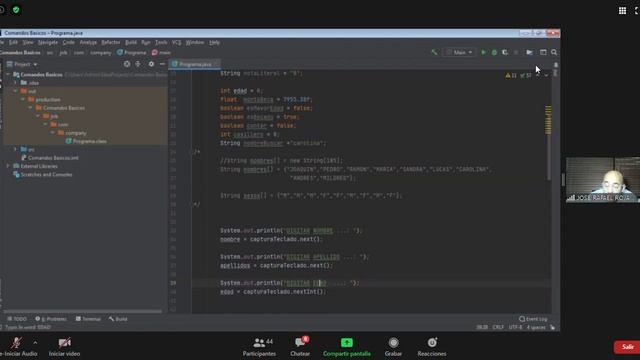Select Programa.class in project tree
The image size is (640, 360).
click(86, 141)
